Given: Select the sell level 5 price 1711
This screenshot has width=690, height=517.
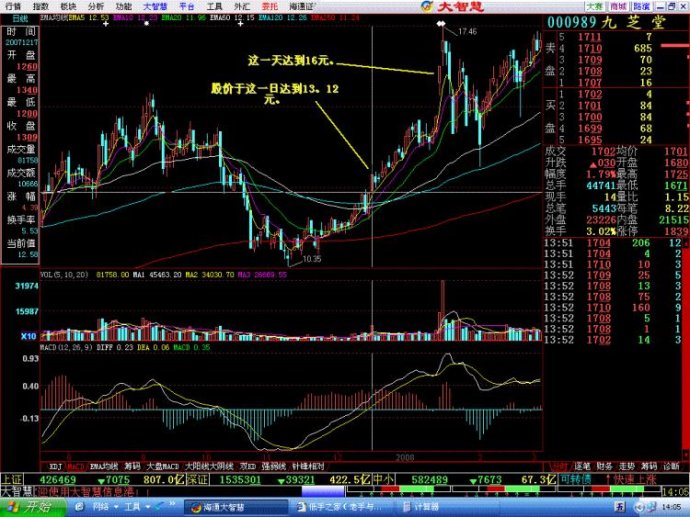Looking at the screenshot, I should [590, 37].
